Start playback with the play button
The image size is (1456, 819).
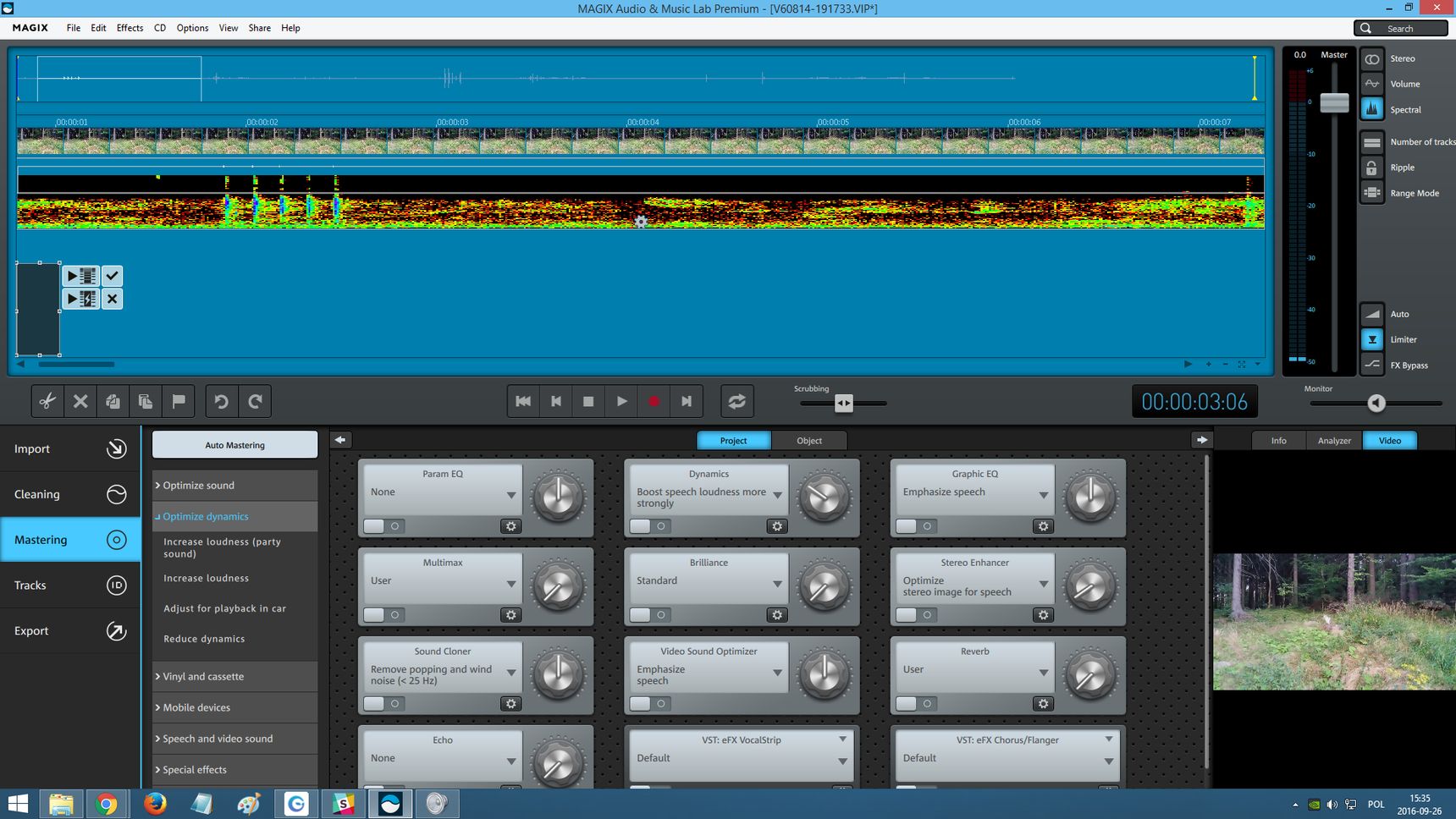621,401
